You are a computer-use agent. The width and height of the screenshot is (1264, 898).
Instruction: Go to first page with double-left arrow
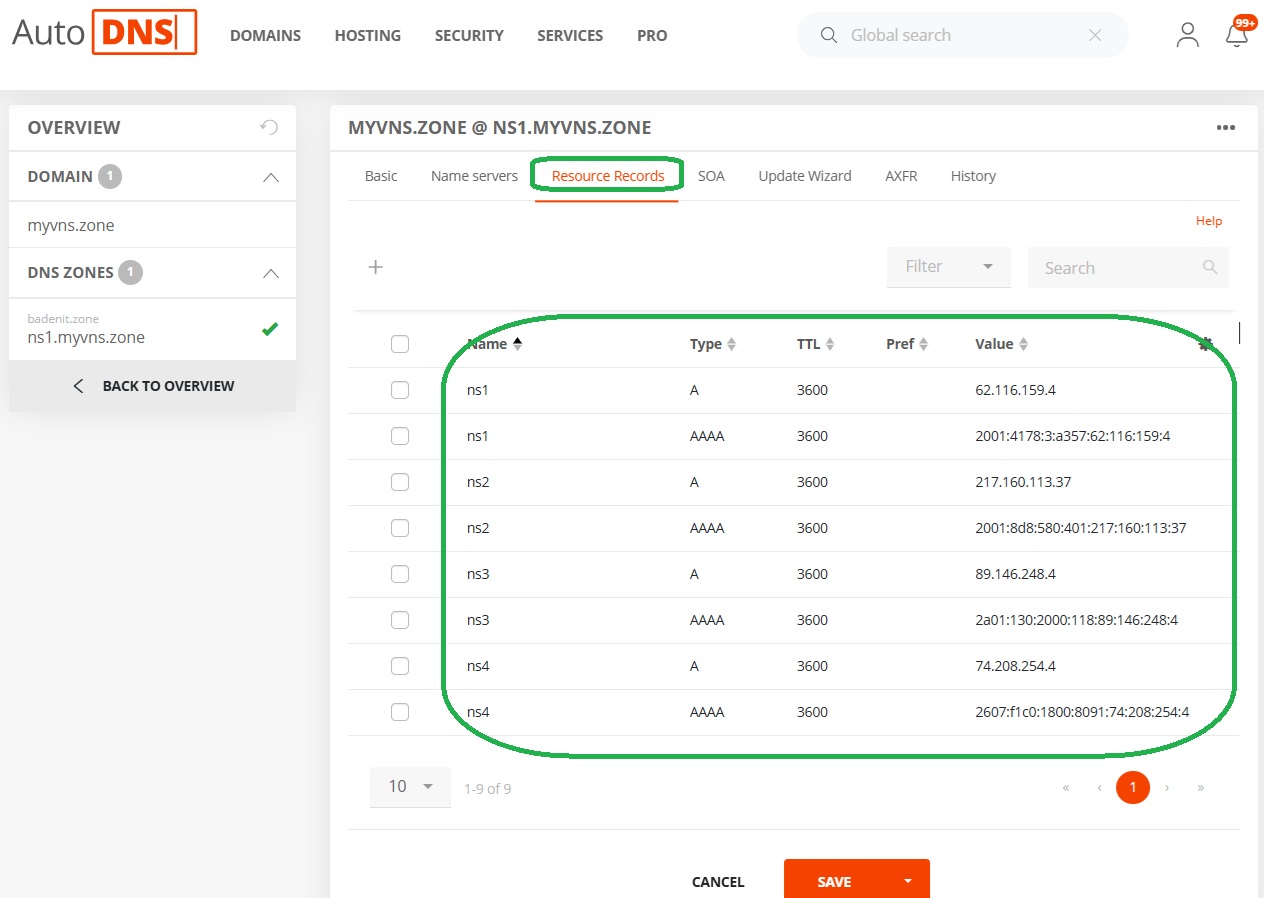(x=1066, y=788)
